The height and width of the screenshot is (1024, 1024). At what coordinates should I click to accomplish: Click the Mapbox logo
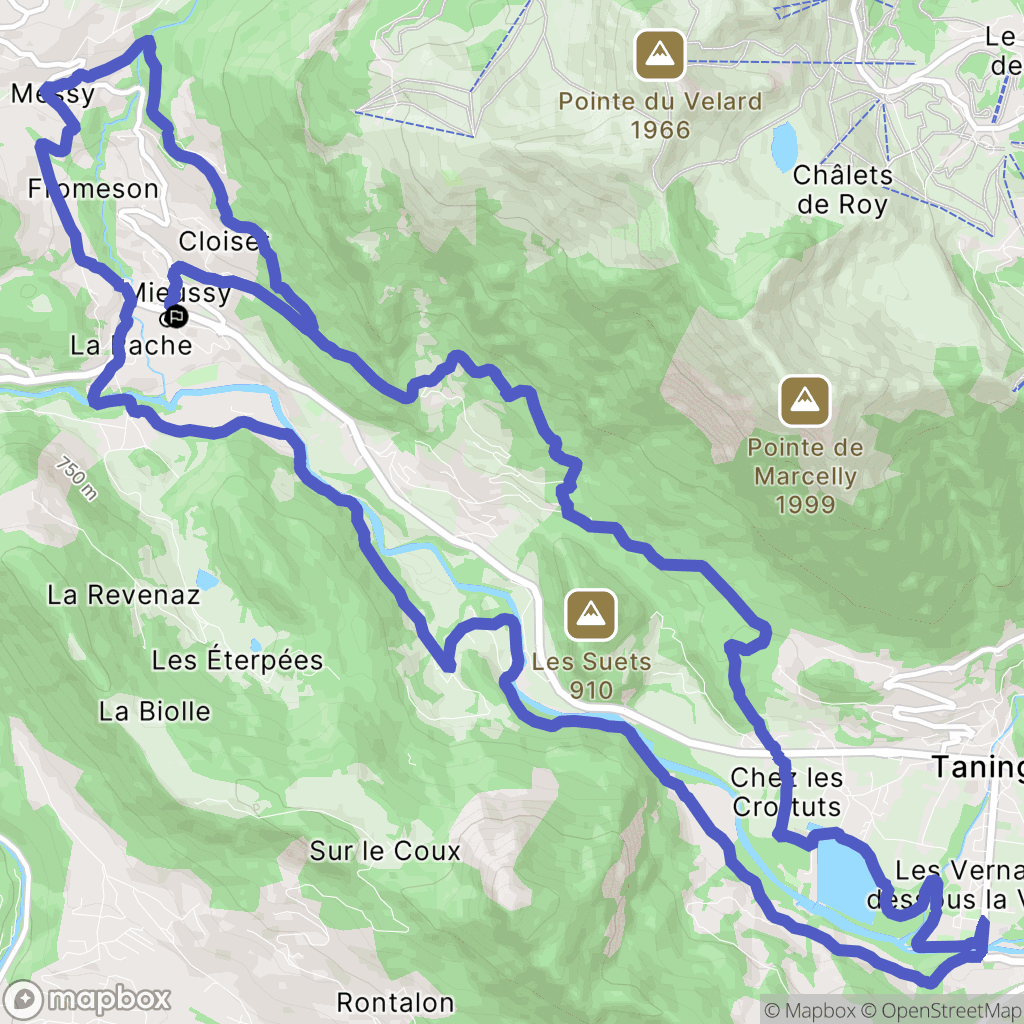pyautogui.click(x=87, y=999)
